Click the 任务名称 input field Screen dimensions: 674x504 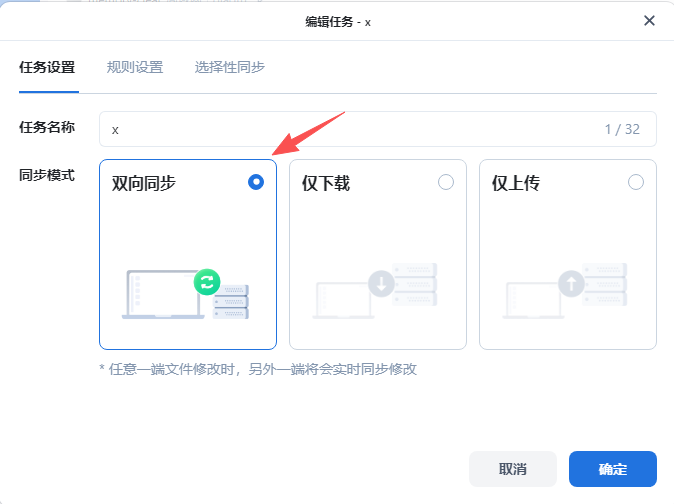(377, 129)
